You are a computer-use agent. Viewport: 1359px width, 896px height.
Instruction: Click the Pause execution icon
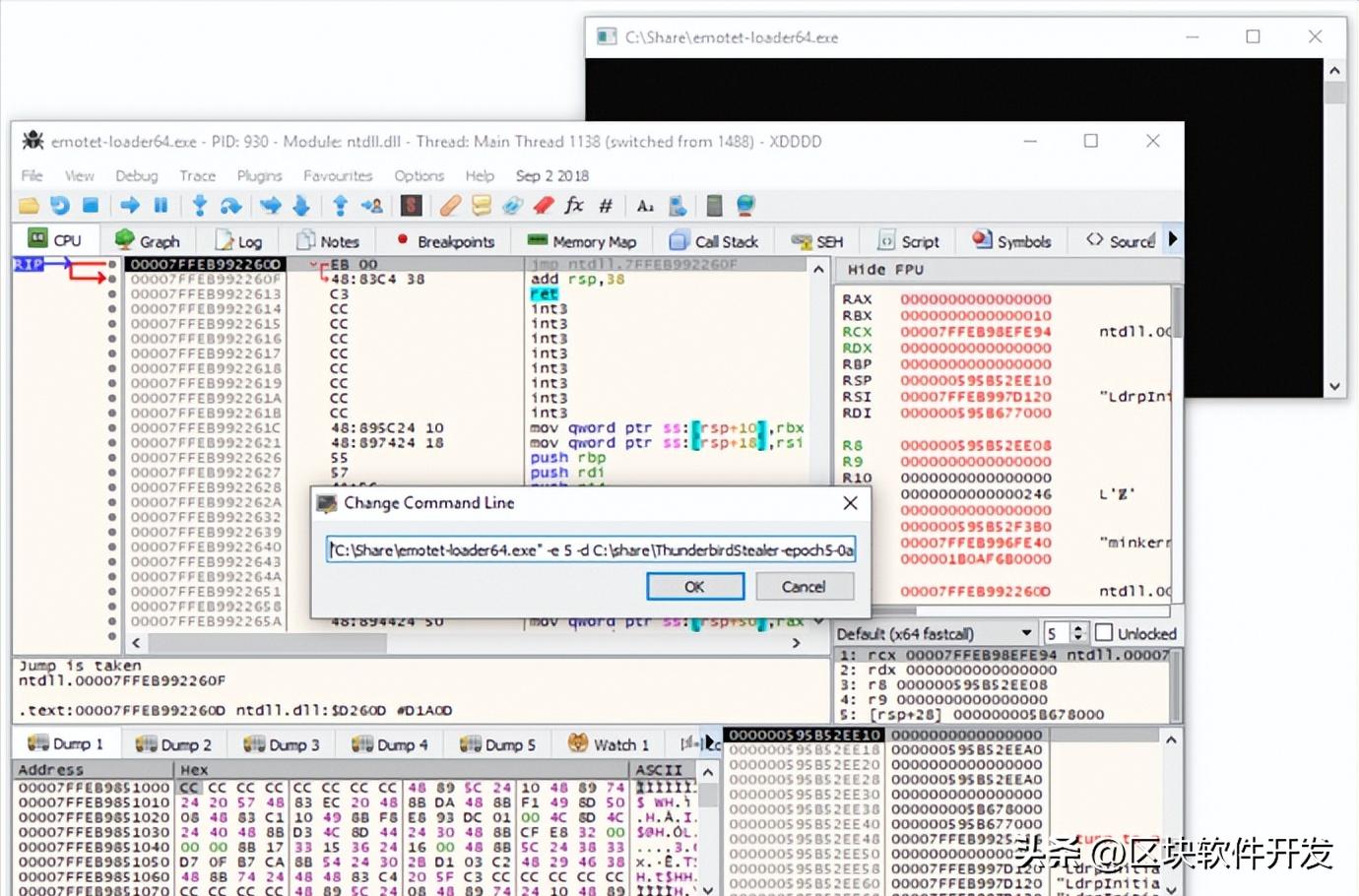tap(160, 205)
